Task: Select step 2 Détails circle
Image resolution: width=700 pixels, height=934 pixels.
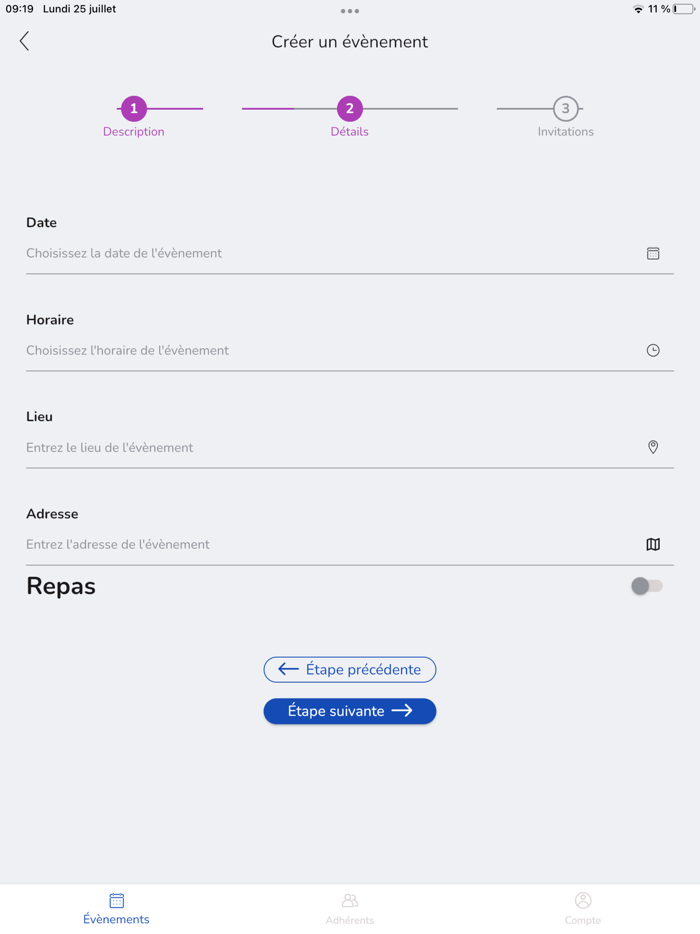Action: (x=349, y=109)
